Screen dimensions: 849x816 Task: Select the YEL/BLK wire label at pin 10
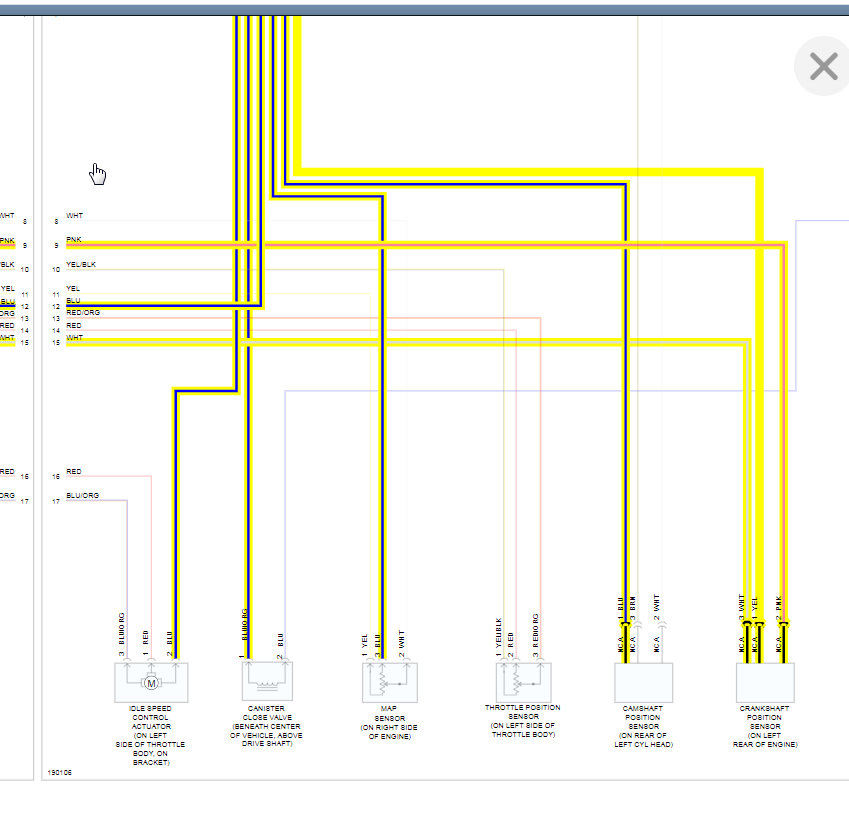click(x=81, y=264)
